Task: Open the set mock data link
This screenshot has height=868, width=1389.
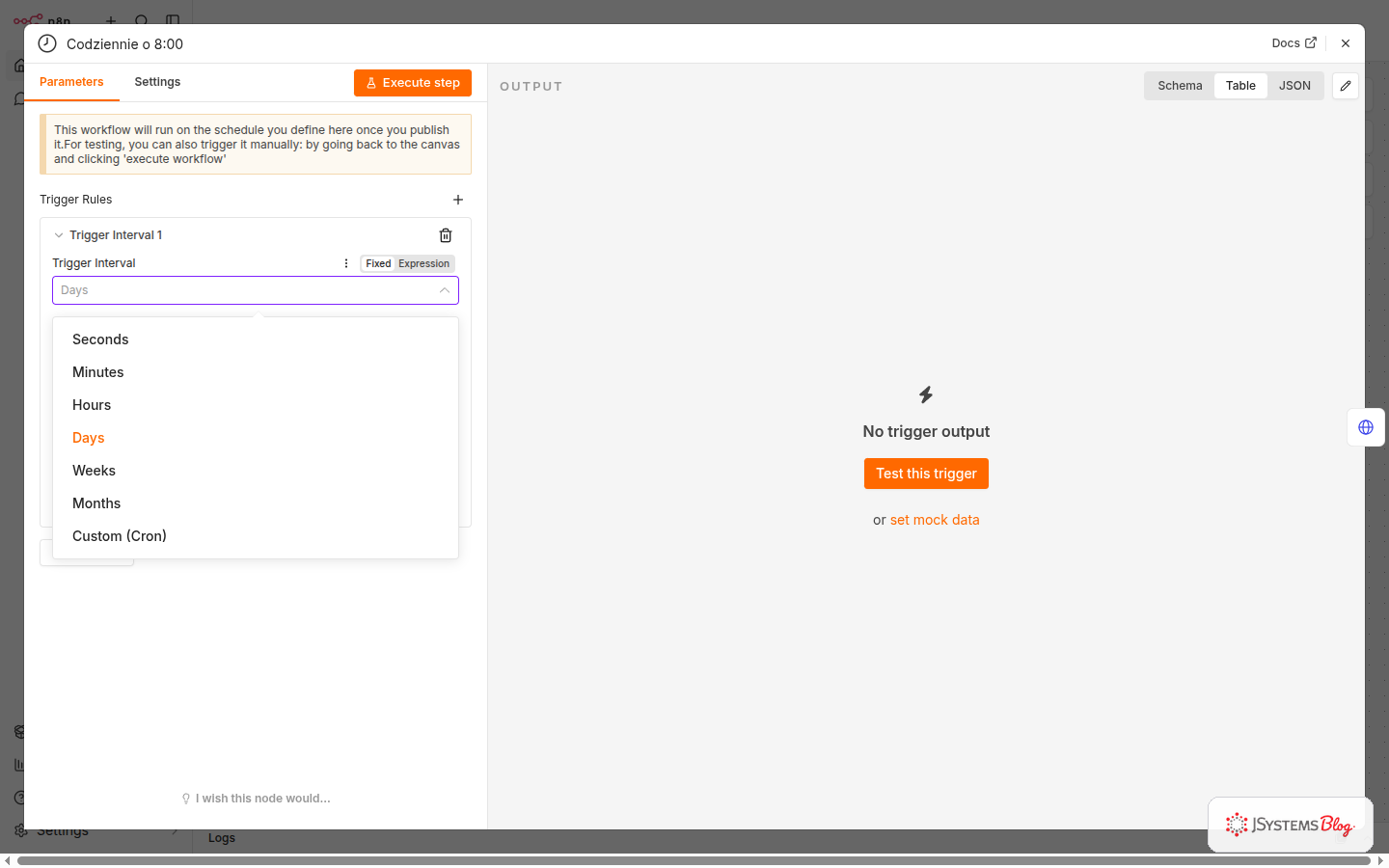Action: [935, 520]
